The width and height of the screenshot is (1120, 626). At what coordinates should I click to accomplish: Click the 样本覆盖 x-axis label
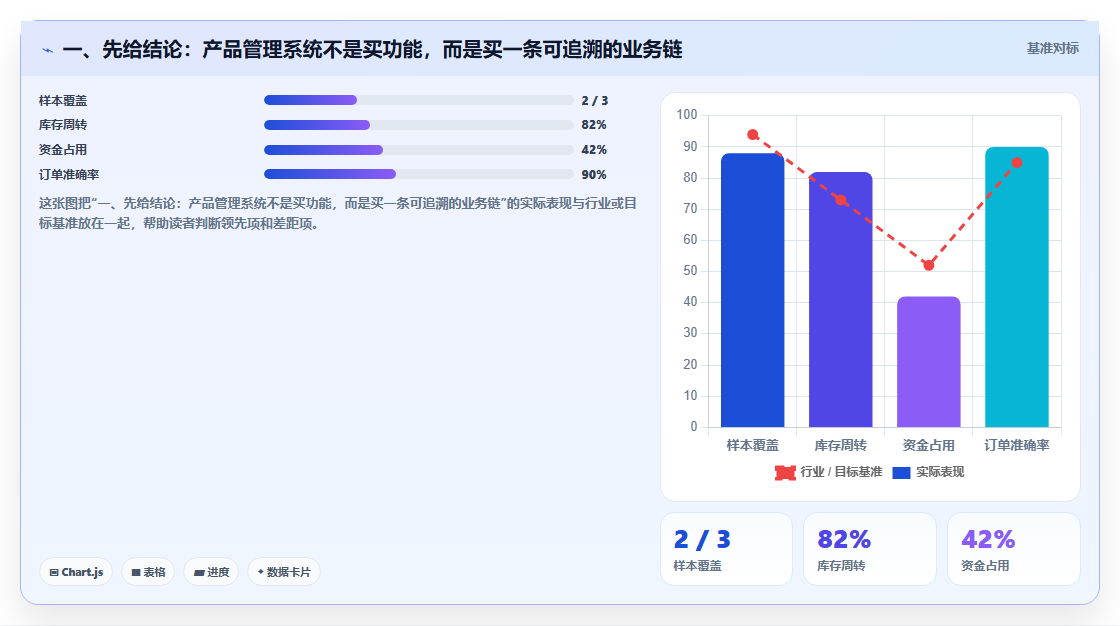click(x=752, y=445)
